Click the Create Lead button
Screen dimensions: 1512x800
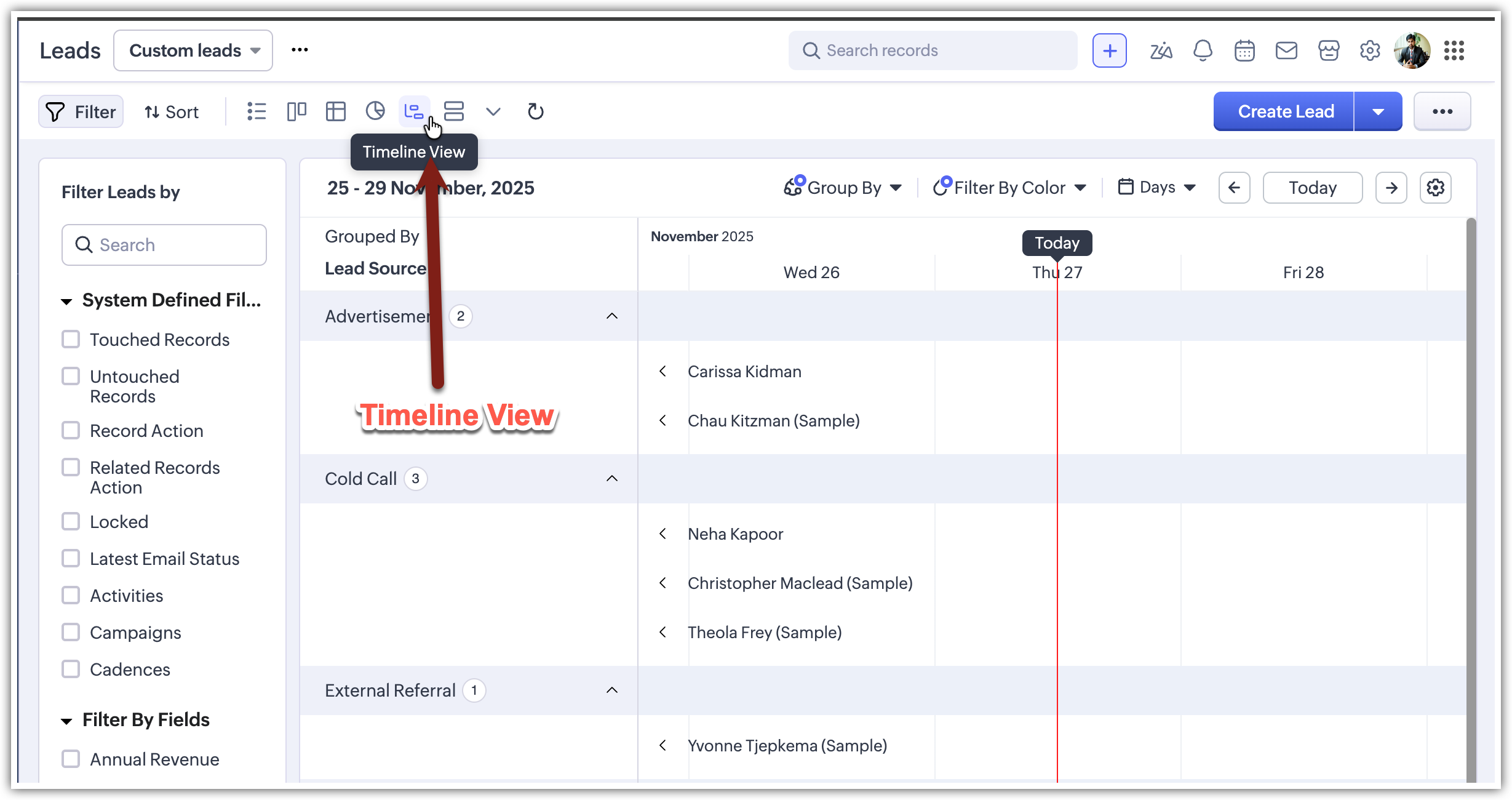pos(1284,111)
